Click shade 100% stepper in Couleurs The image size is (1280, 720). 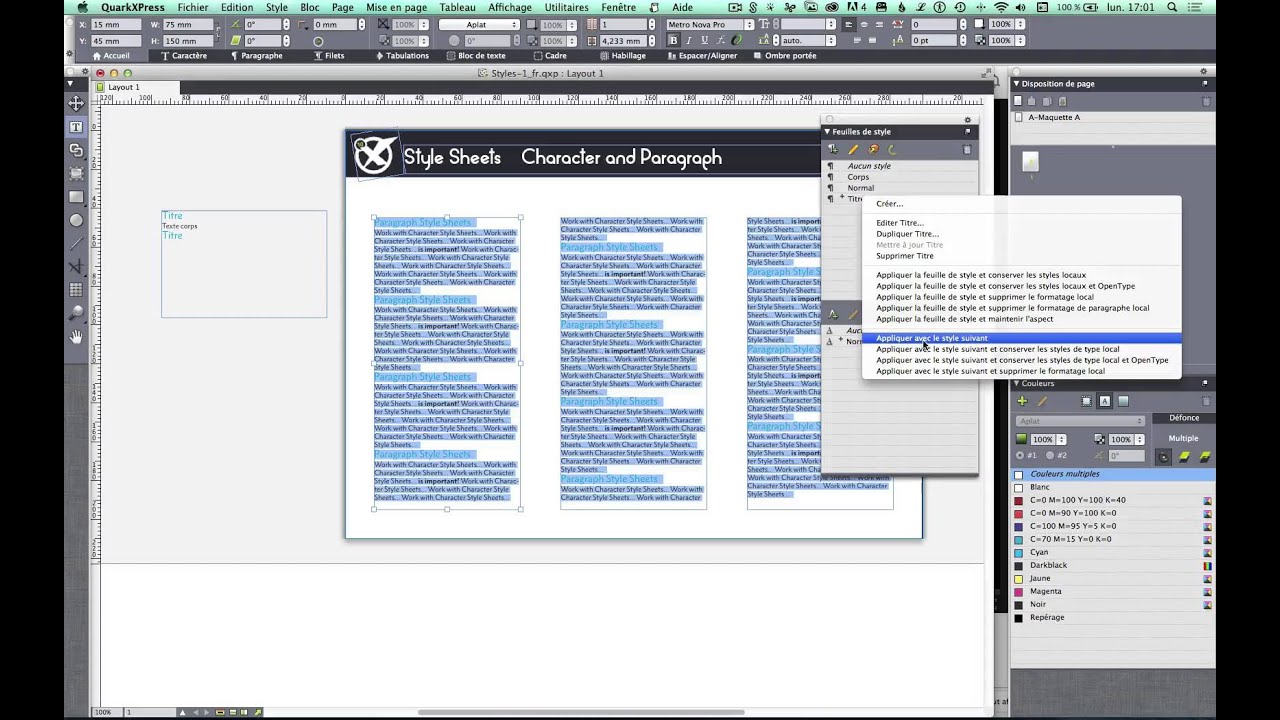[1060, 439]
